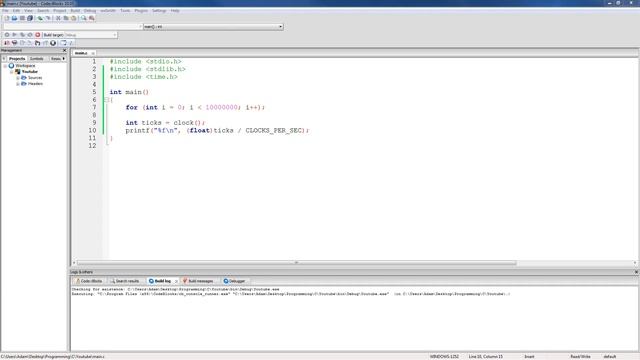The image size is (640, 360).
Task: Click the Build and run icon
Action: (x=22, y=35)
